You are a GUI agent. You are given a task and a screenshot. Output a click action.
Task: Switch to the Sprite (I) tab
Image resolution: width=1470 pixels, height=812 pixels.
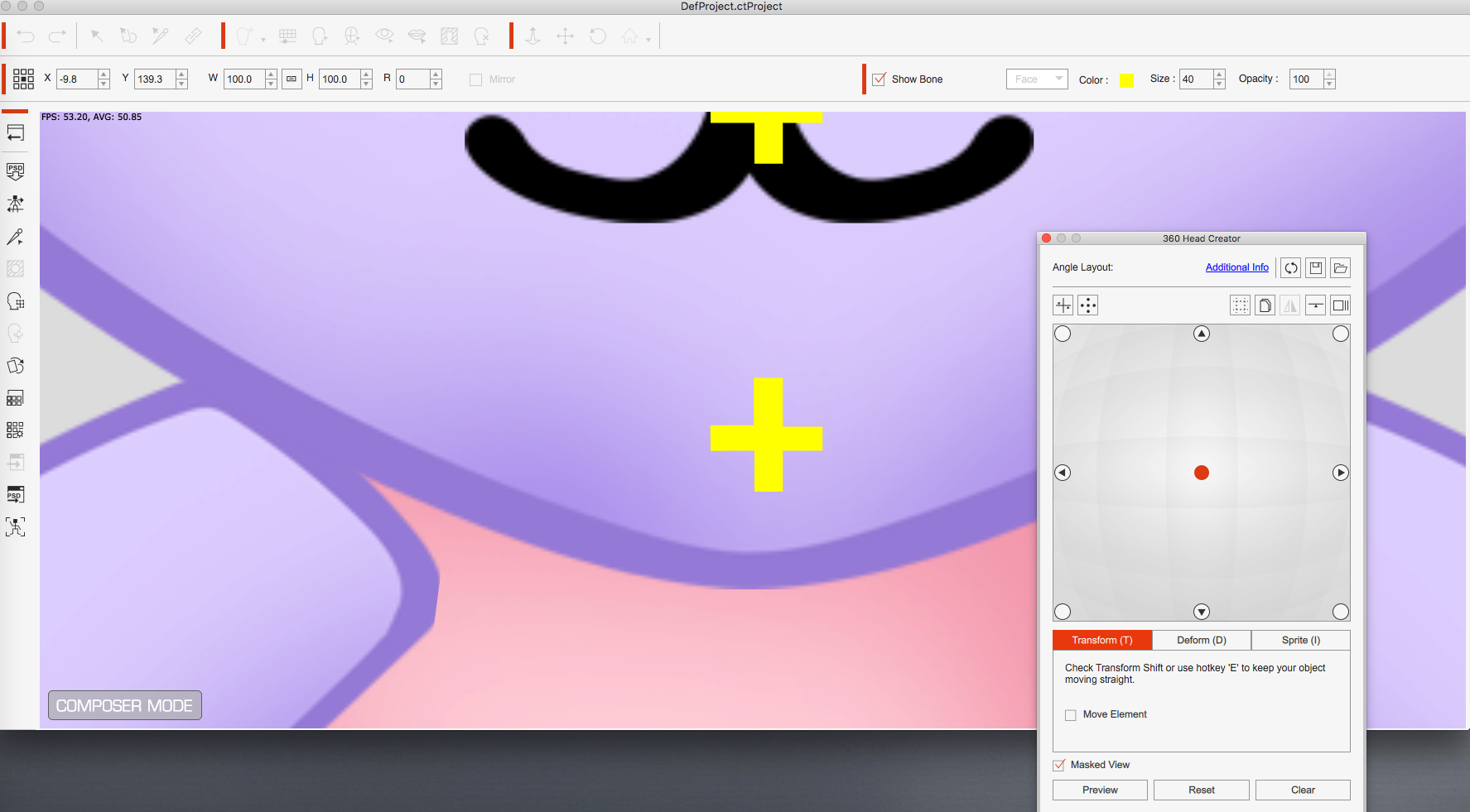pyautogui.click(x=1301, y=641)
